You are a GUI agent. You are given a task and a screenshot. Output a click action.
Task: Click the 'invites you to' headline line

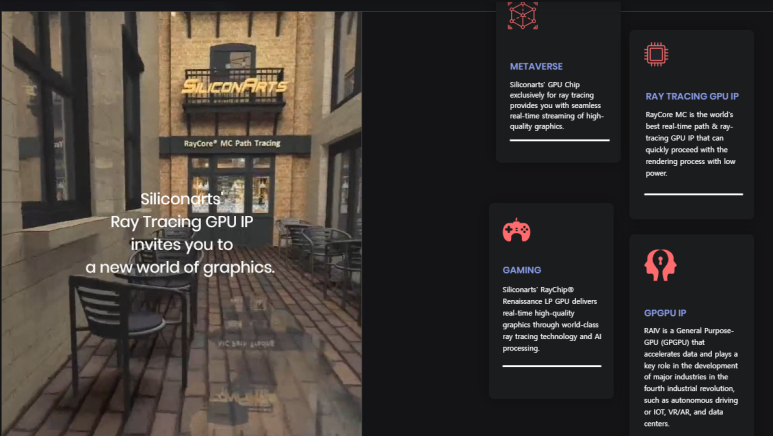click(x=182, y=245)
